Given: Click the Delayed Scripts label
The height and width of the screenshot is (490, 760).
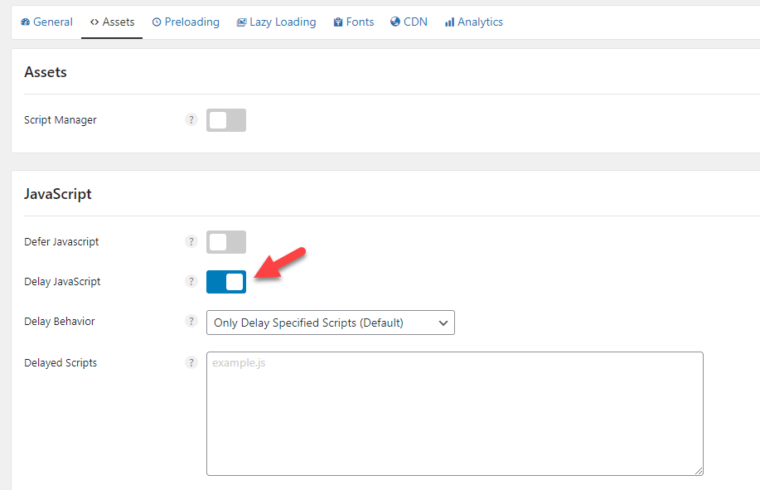Looking at the screenshot, I should click(61, 363).
